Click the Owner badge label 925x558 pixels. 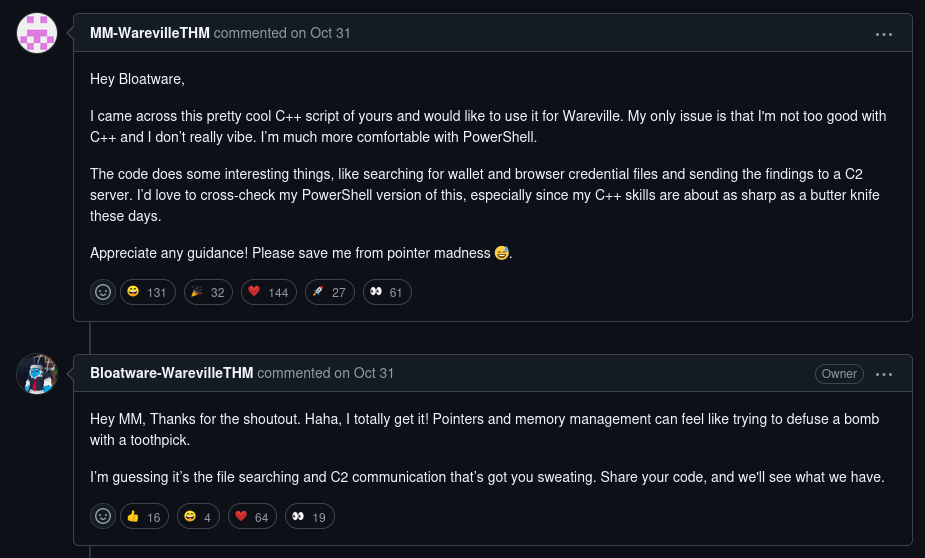click(x=839, y=374)
